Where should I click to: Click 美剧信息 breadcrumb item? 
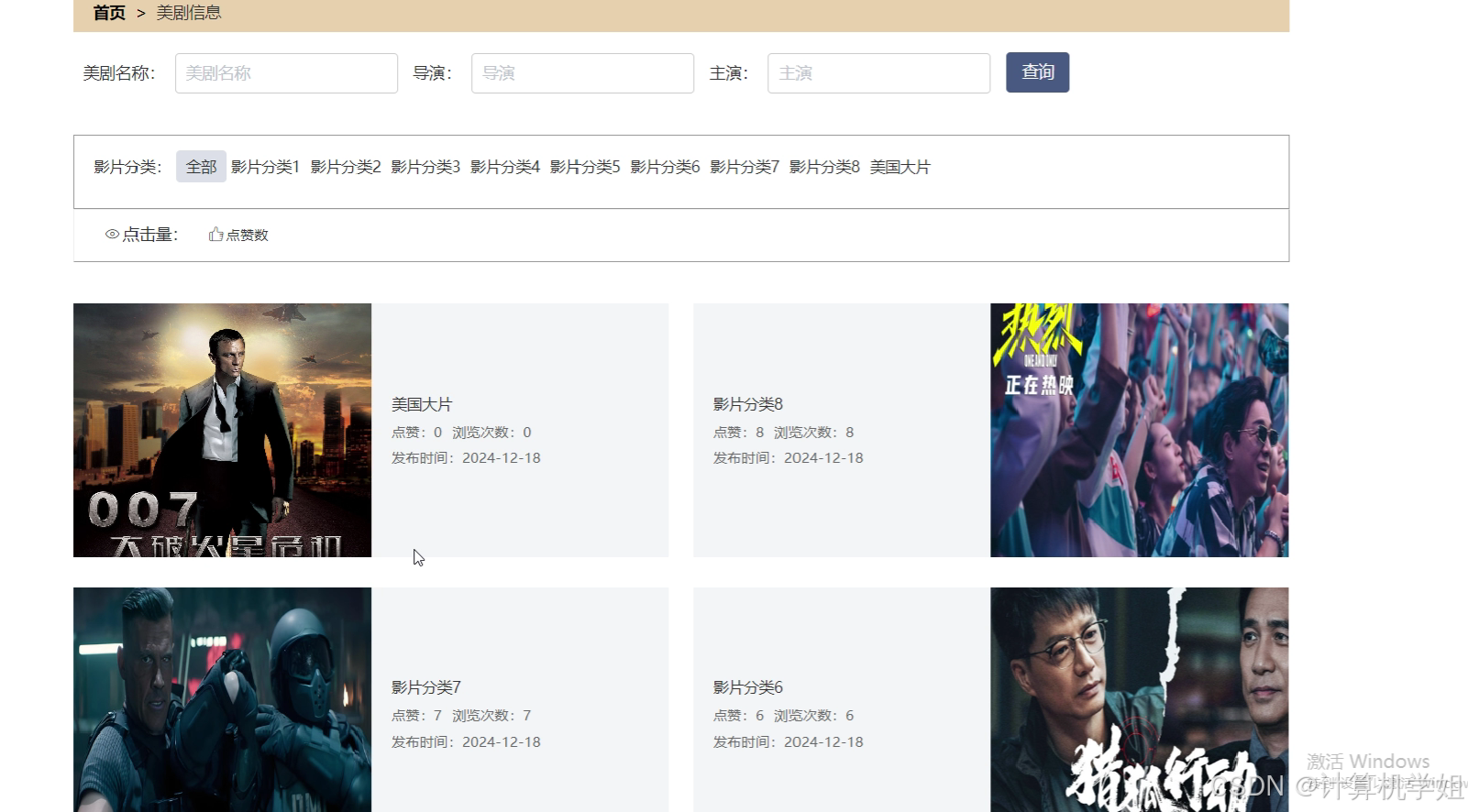189,13
